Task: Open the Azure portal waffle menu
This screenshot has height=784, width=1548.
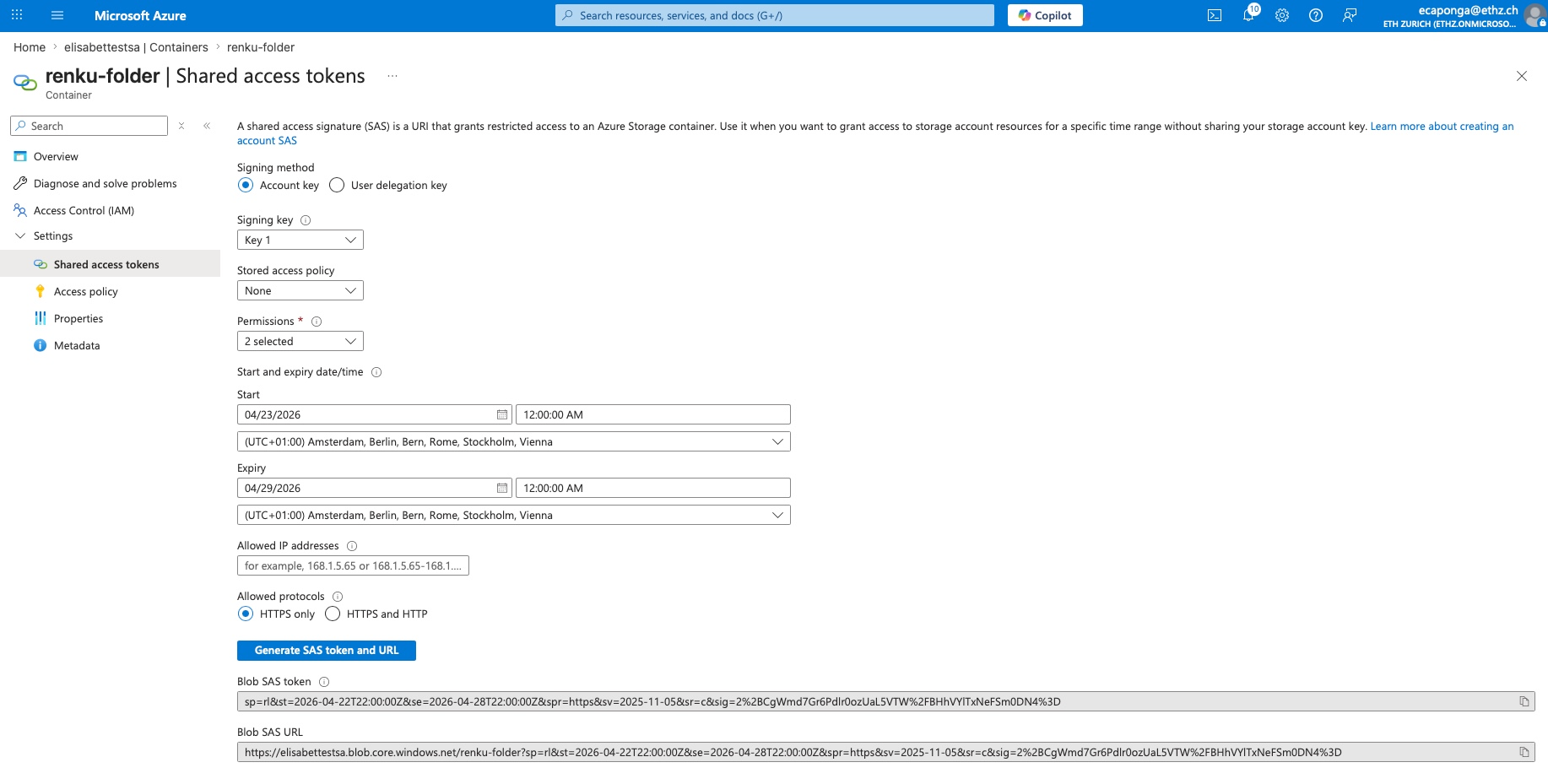Action: click(x=17, y=15)
